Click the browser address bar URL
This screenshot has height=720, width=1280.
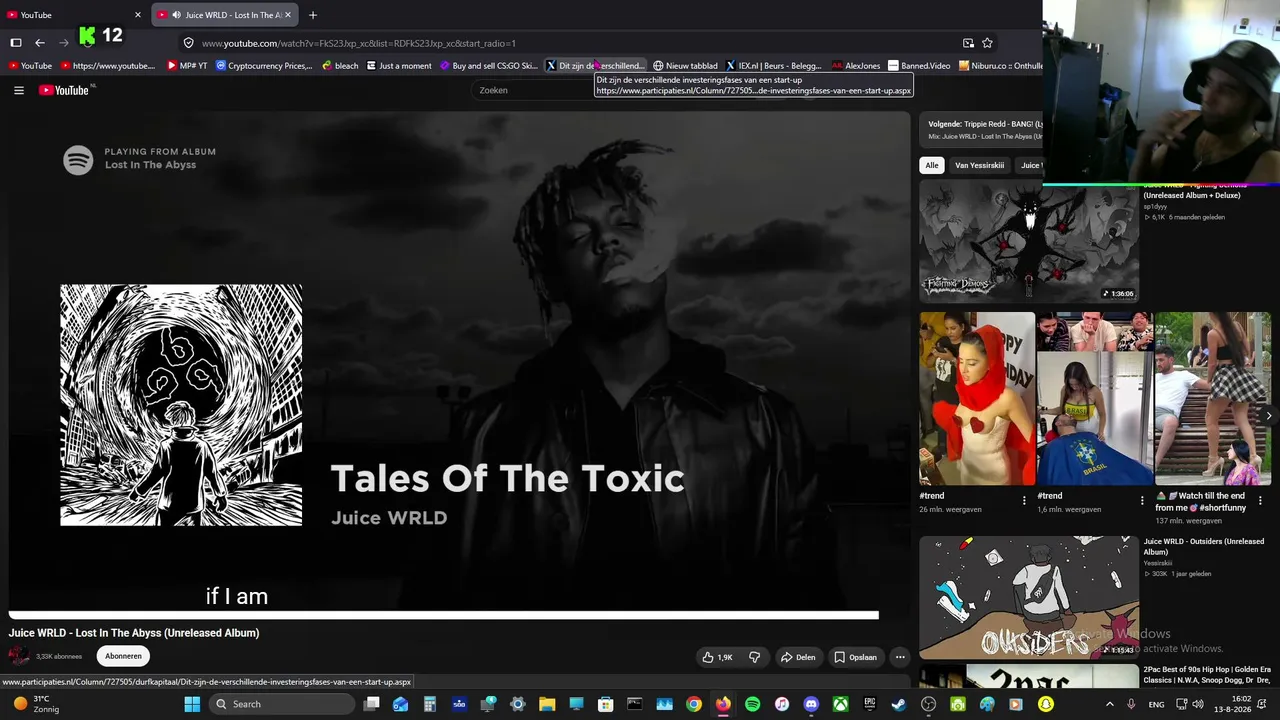coord(359,43)
